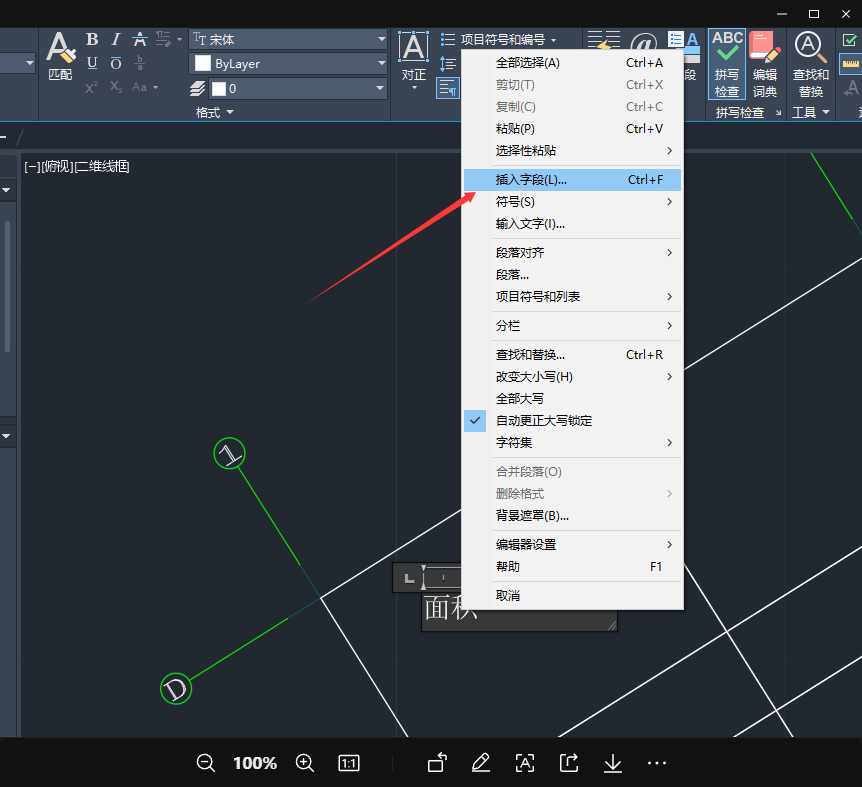This screenshot has height=787, width=862.
Task: Open the 改变大小写(H) submenu
Action: 572,377
